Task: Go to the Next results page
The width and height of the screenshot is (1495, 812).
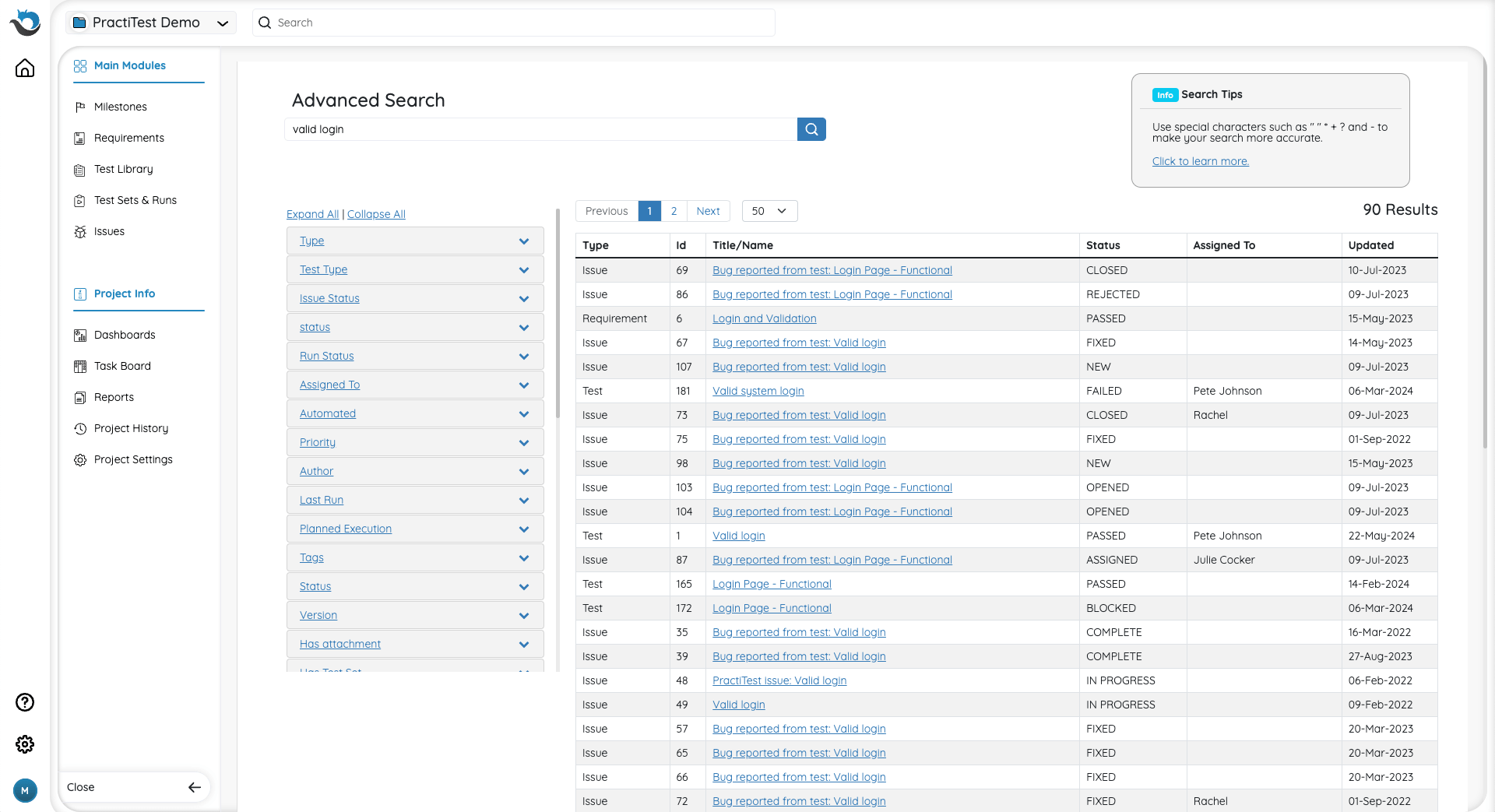Action: click(x=708, y=211)
